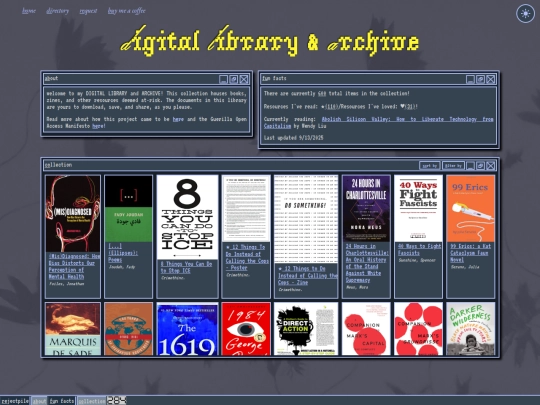Close the about window
The width and height of the screenshot is (540, 405).
pyautogui.click(x=244, y=79)
